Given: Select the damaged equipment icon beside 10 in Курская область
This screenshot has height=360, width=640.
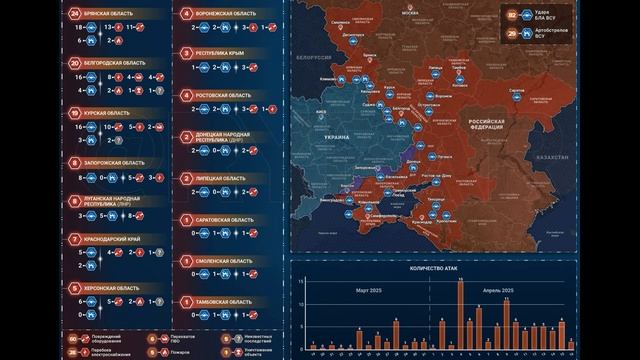Looking at the screenshot, I should [x=118, y=127].
